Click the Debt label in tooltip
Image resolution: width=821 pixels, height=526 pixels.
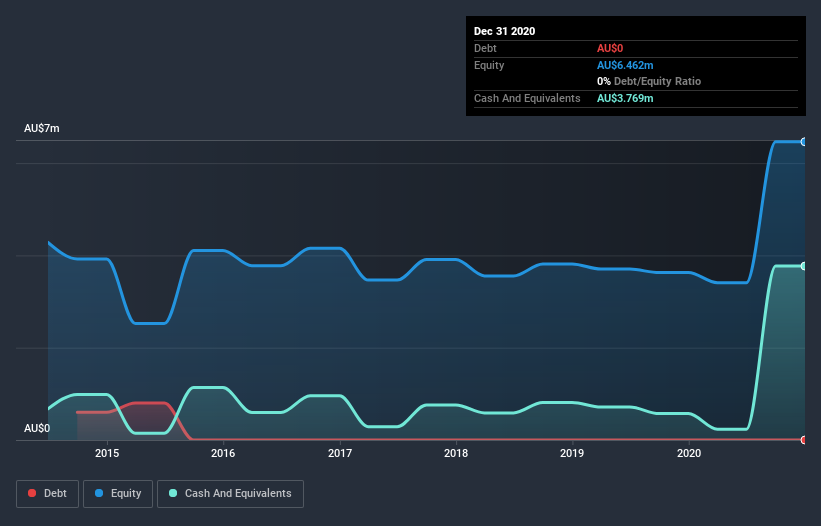pos(485,48)
